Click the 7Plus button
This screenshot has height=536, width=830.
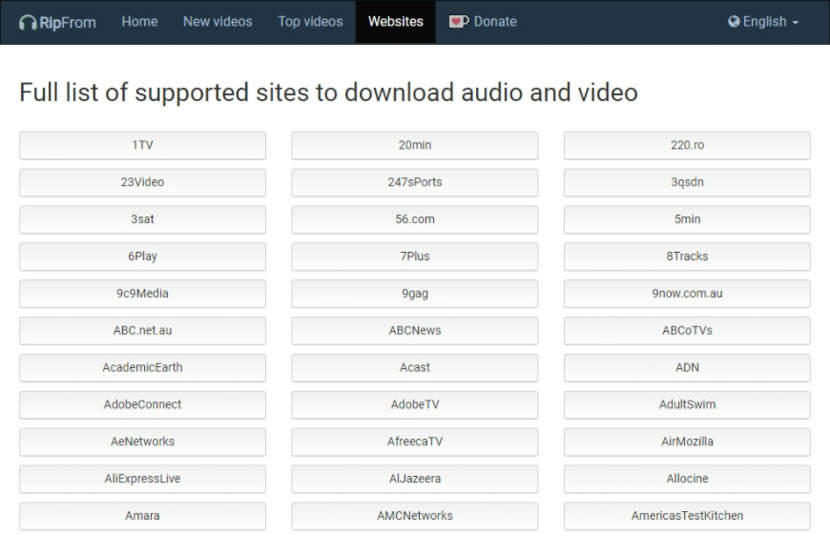414,257
